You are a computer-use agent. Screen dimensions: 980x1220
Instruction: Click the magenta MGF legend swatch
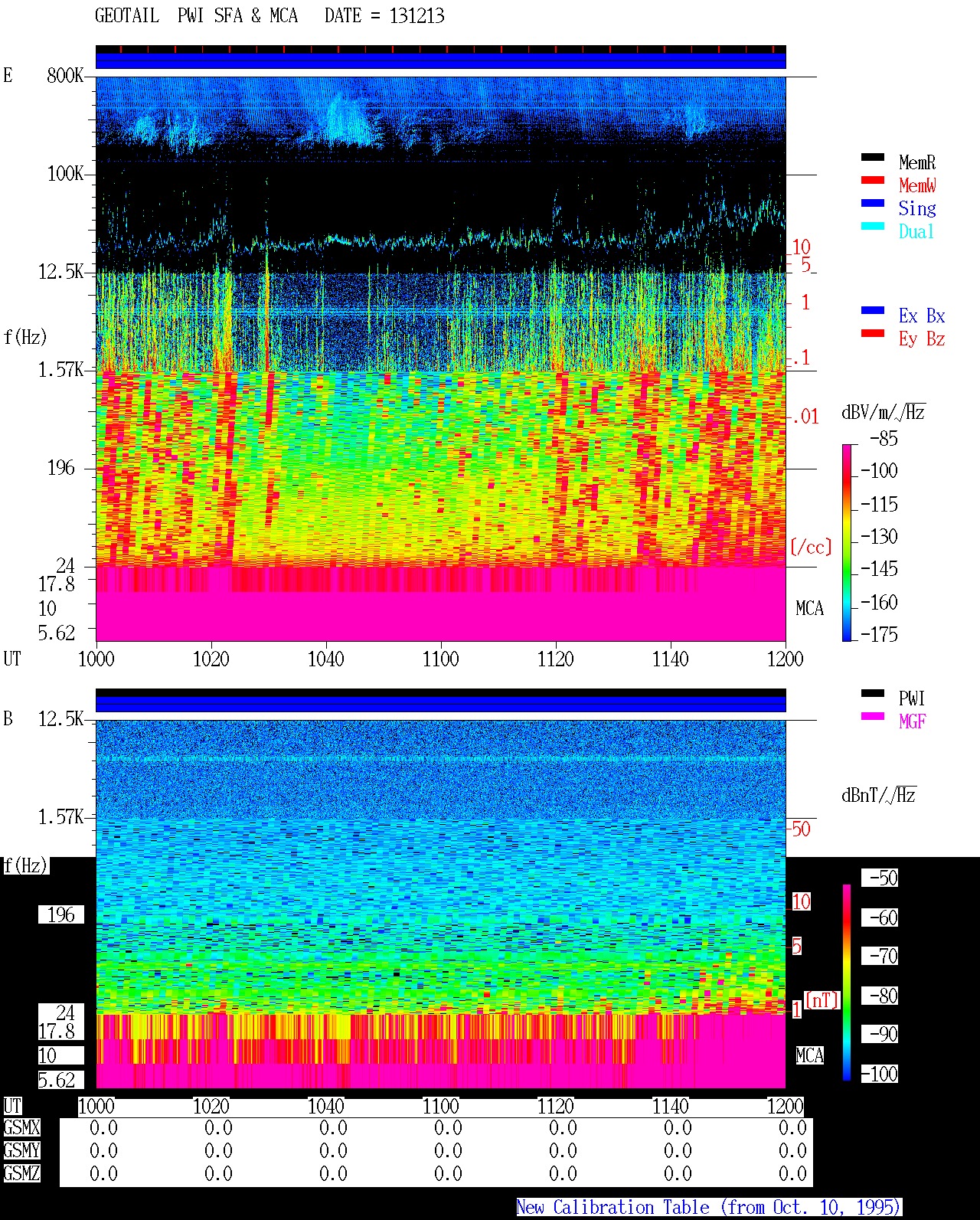coord(873,717)
